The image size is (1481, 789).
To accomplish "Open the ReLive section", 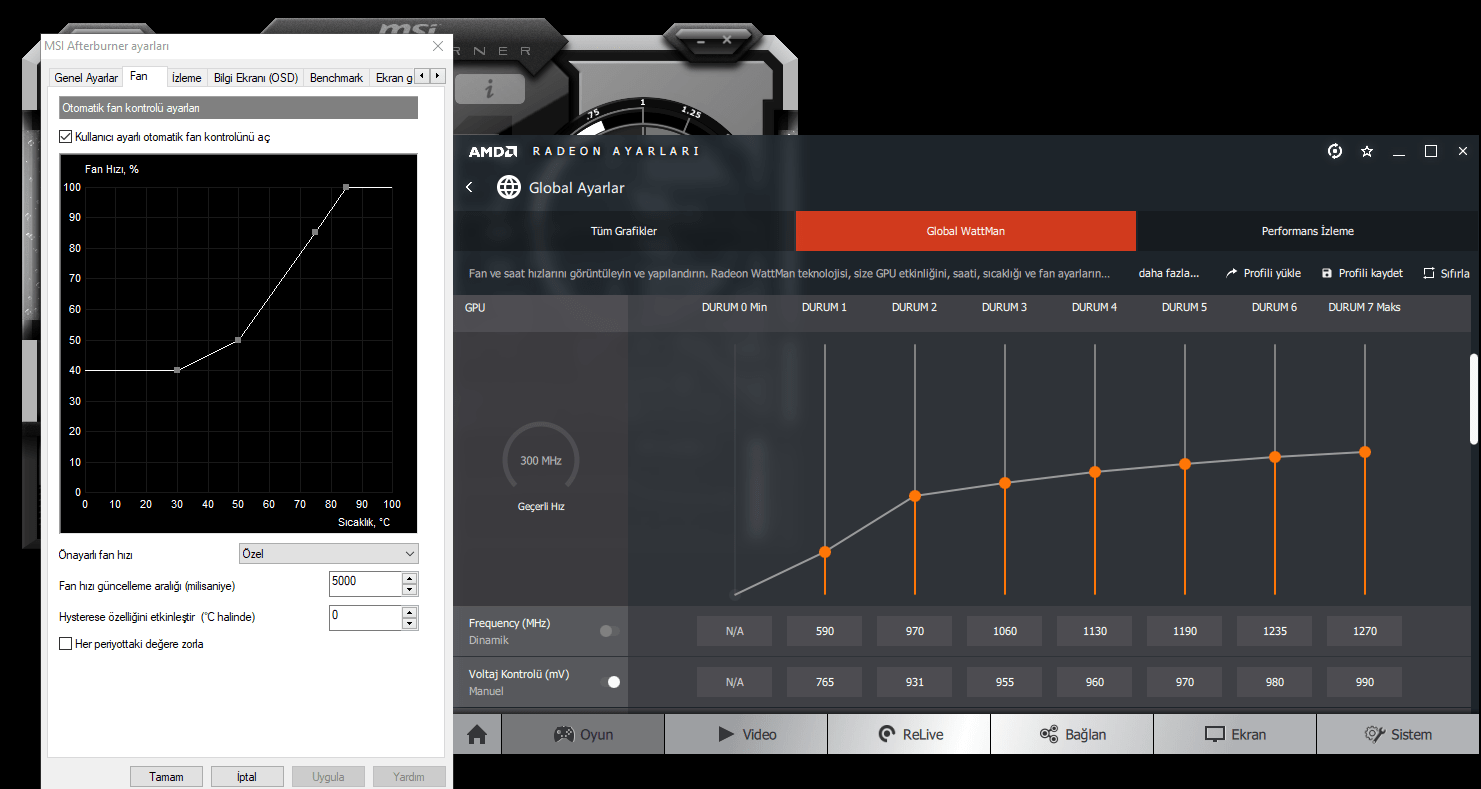I will click(909, 734).
